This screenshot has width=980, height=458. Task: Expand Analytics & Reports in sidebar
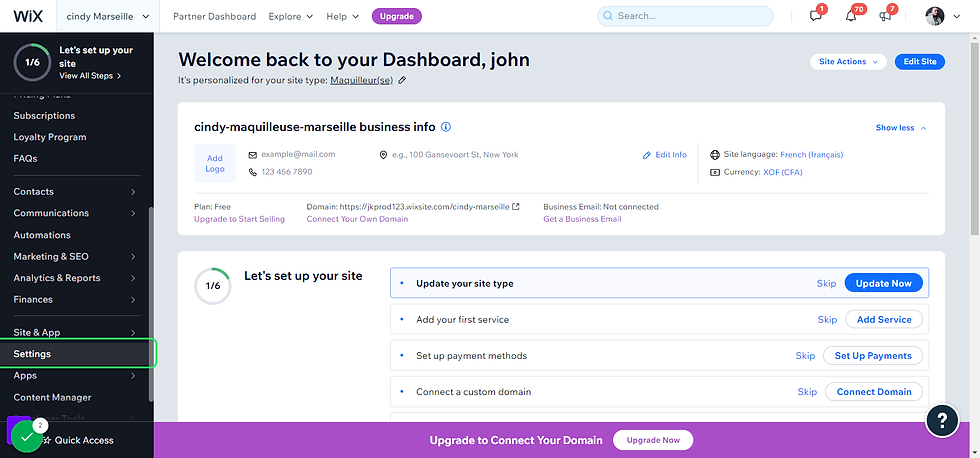click(75, 278)
